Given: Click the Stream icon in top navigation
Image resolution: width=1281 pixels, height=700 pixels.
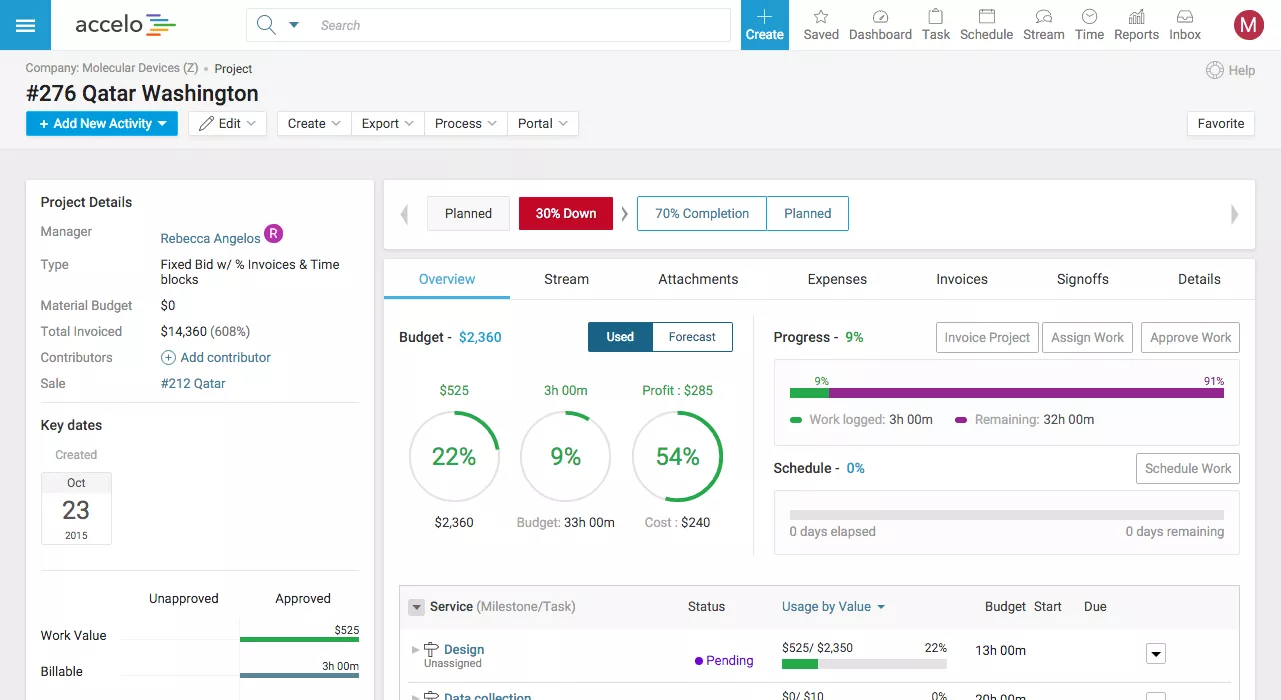Looking at the screenshot, I should click(x=1043, y=24).
